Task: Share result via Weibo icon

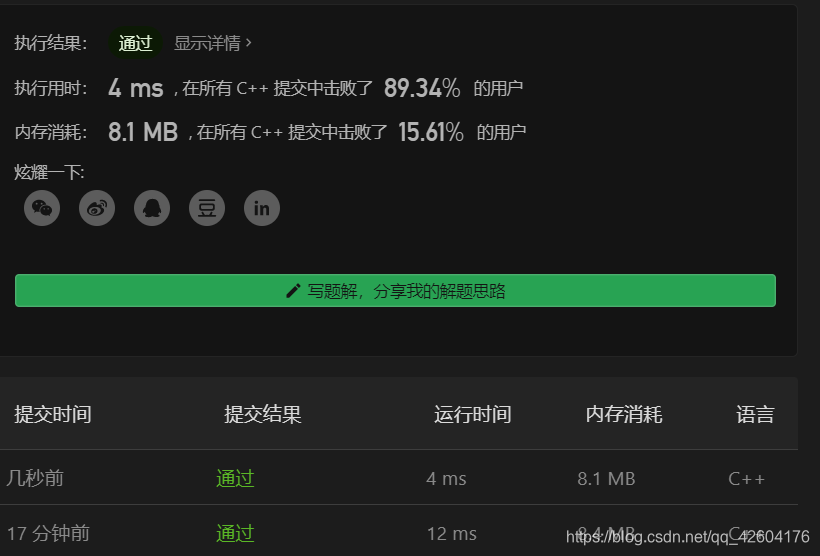Action: pos(97,208)
